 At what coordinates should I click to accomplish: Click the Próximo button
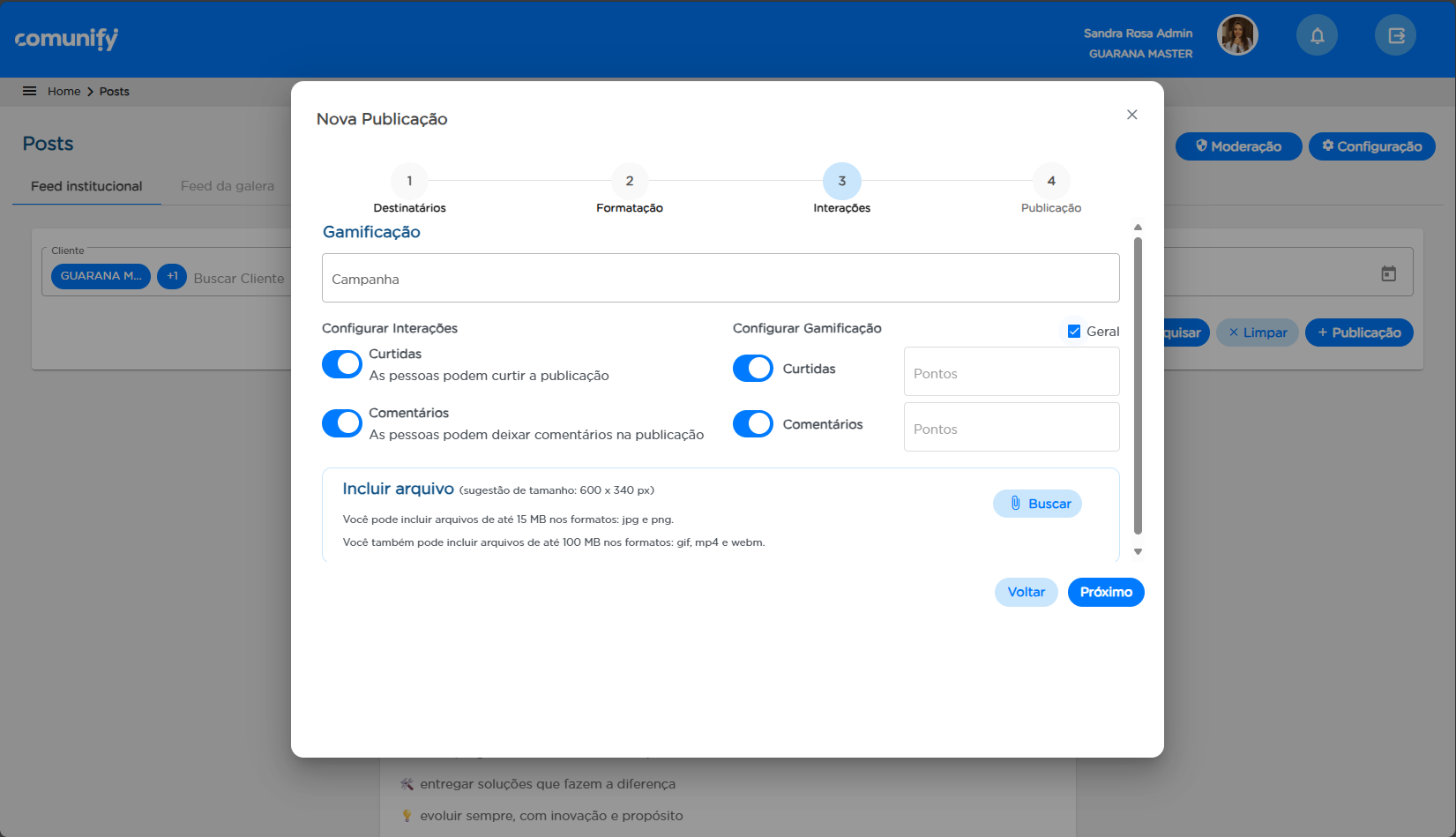pyautogui.click(x=1105, y=593)
